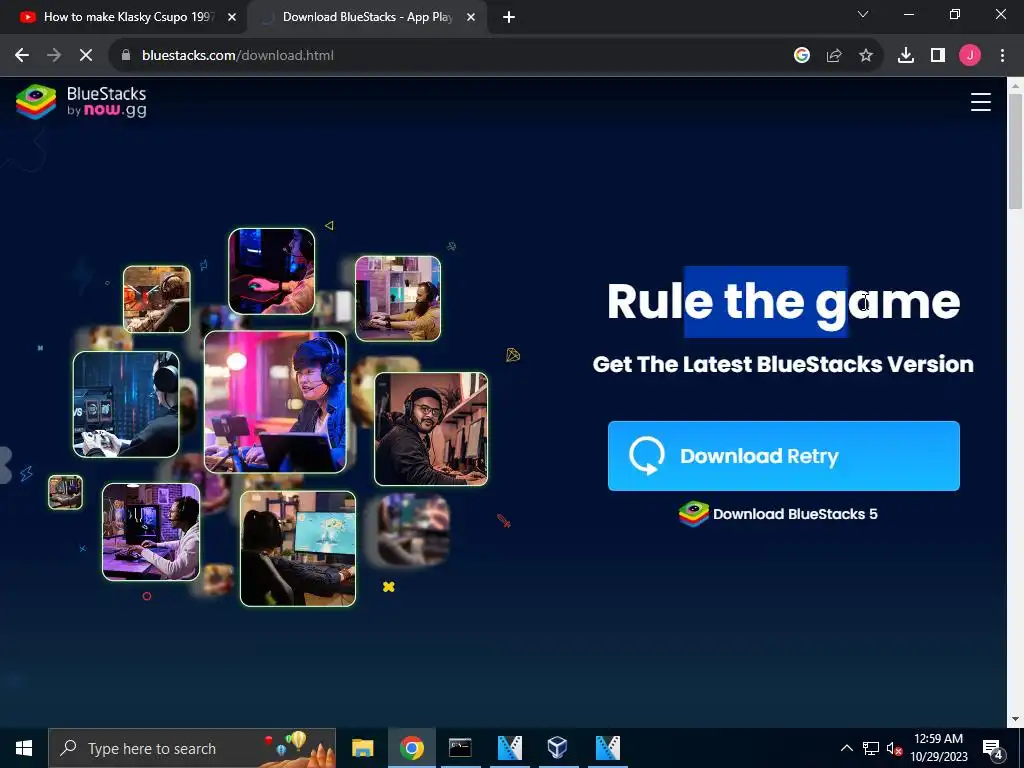Switch to the How to make Klasky Csupo tab

[124, 17]
